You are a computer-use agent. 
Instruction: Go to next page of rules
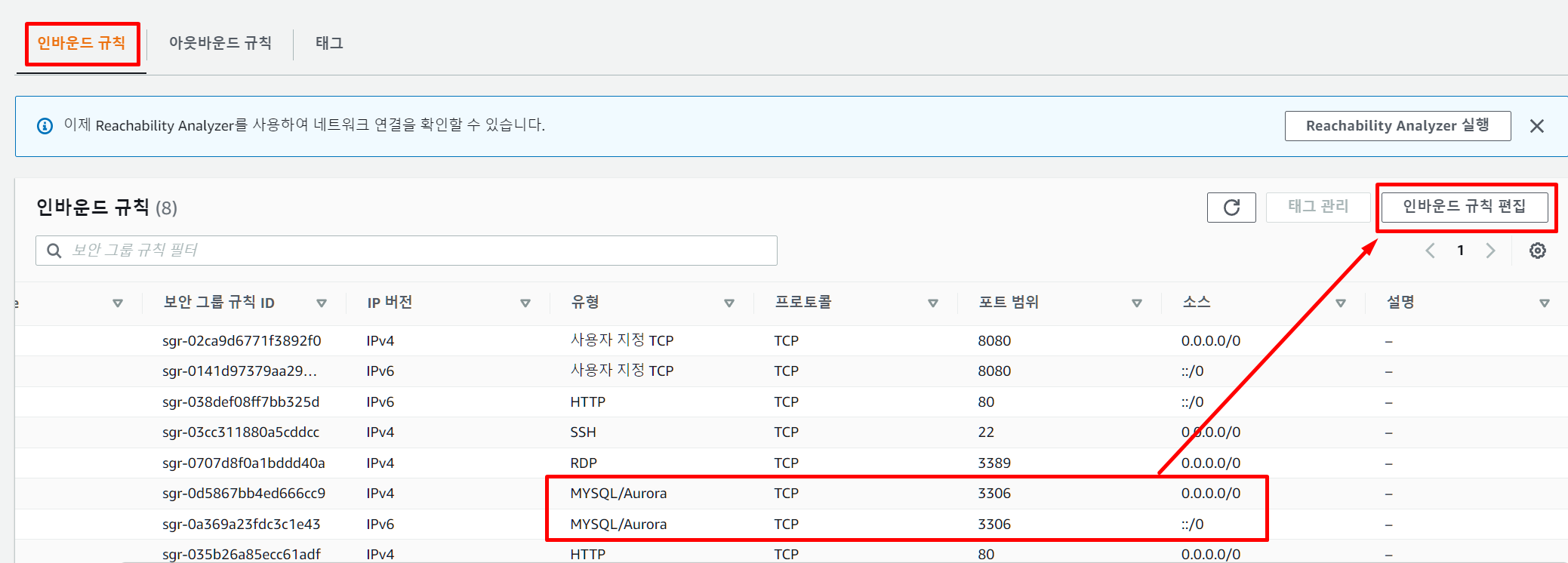[x=1490, y=251]
